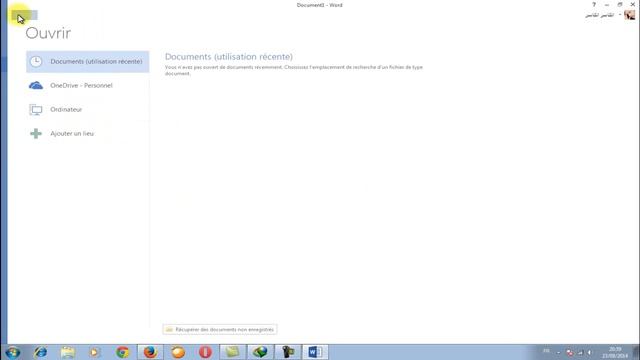The height and width of the screenshot is (360, 640).
Task: Minimize the Word window
Action: click(607, 4)
